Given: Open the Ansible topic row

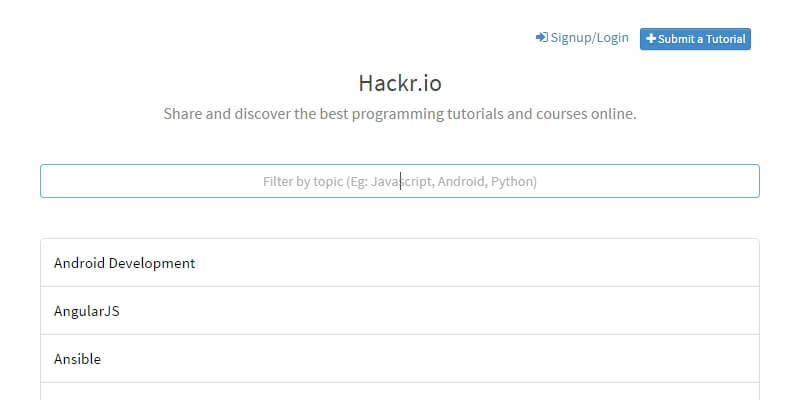Looking at the screenshot, I should coord(78,359).
